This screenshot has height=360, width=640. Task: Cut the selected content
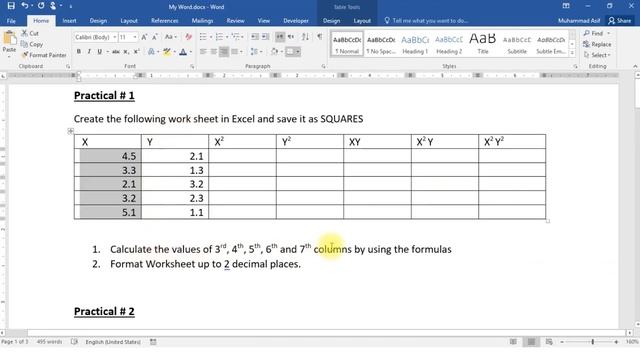pos(30,33)
